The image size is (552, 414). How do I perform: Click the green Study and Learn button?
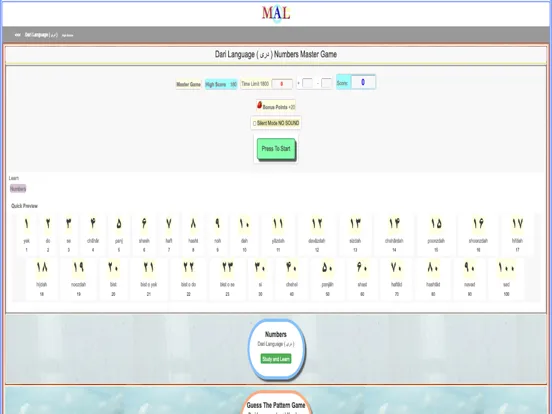(x=276, y=359)
